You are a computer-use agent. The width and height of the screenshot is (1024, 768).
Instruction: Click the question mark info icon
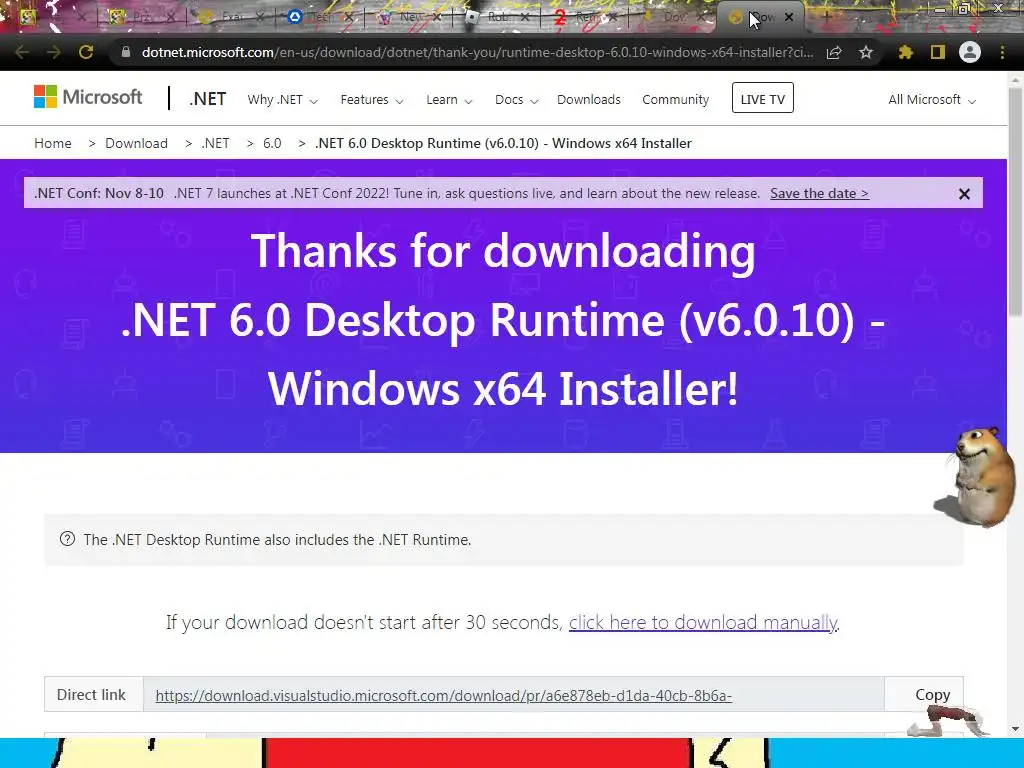(x=67, y=539)
